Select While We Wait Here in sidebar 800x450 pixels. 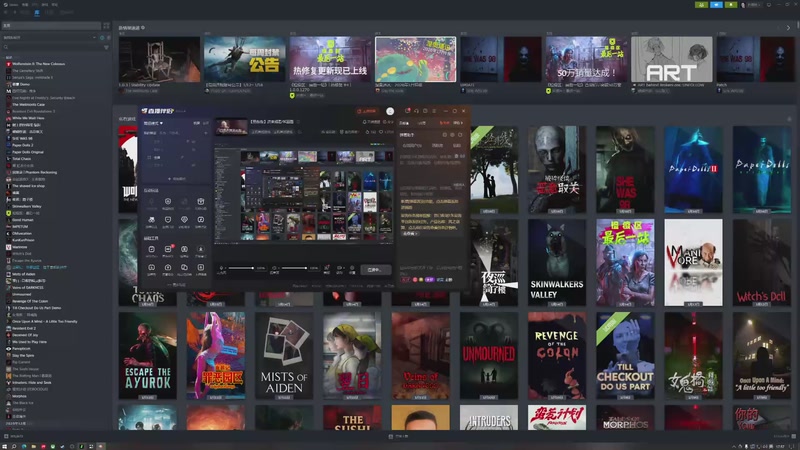28,118
